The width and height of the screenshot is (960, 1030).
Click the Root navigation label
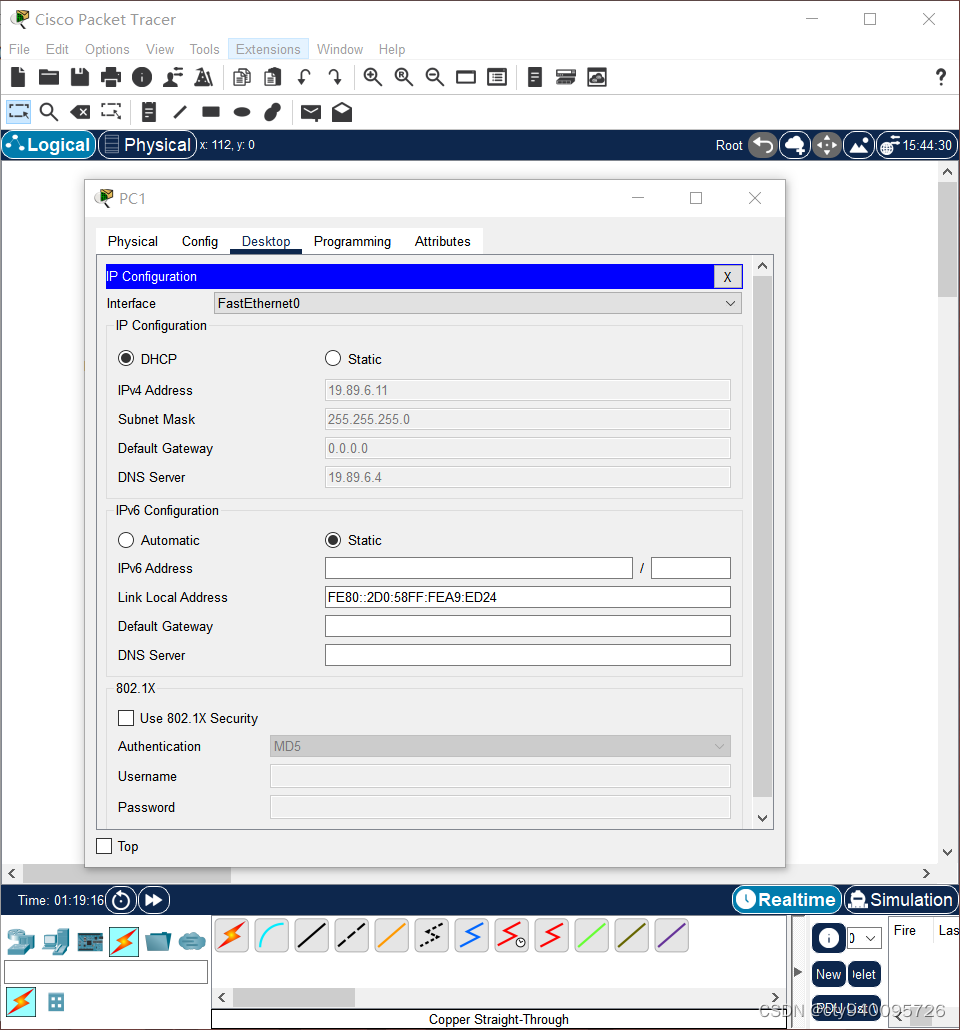[x=729, y=145]
